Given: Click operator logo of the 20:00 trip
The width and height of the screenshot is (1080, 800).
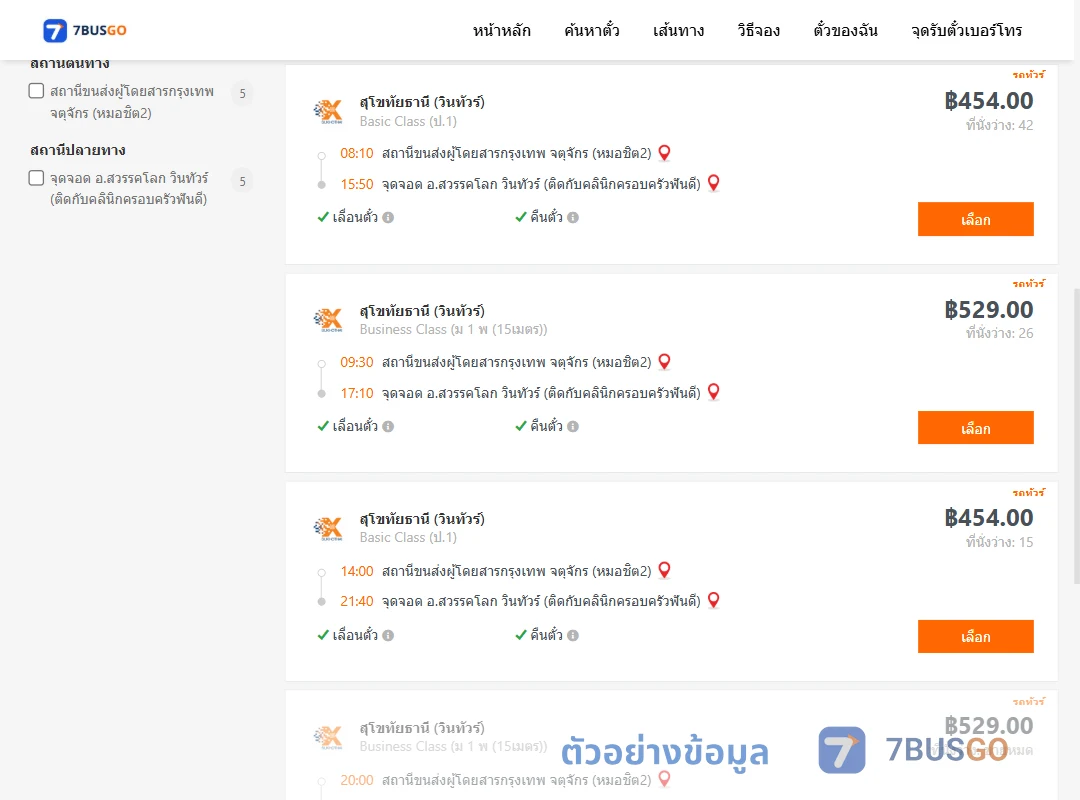Looking at the screenshot, I should tap(328, 737).
